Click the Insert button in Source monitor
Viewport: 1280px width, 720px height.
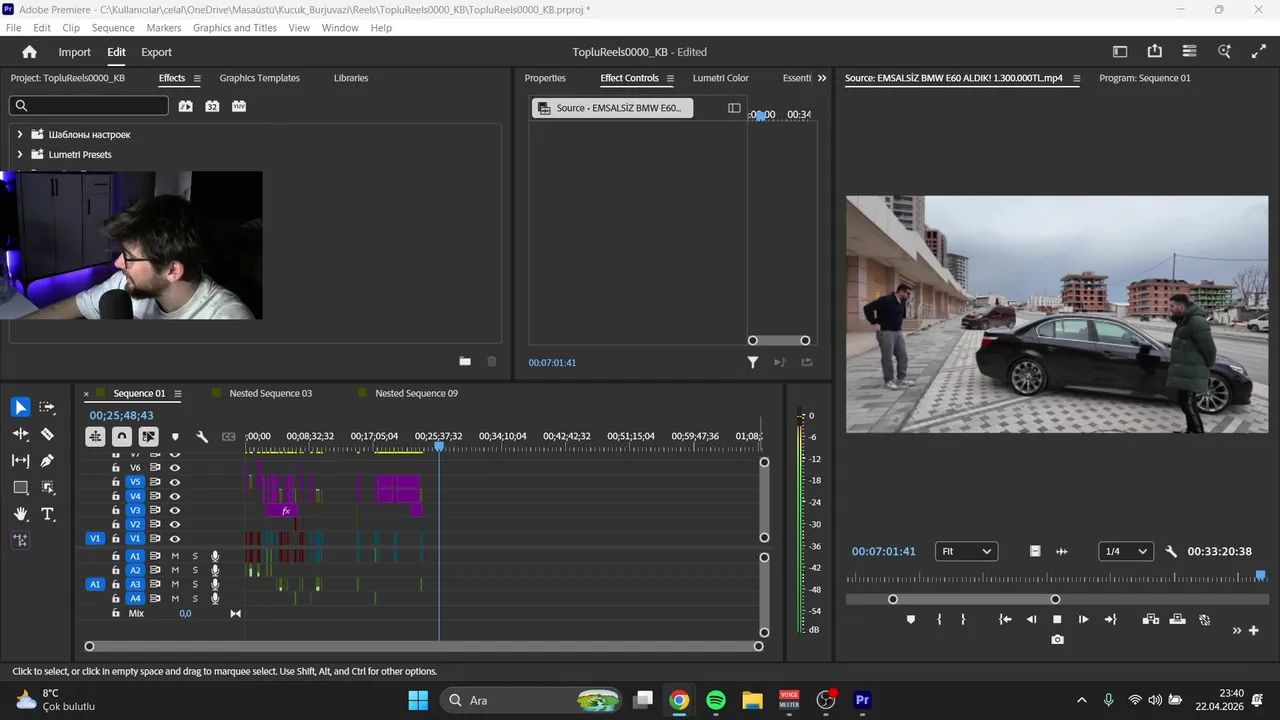[x=1151, y=620]
